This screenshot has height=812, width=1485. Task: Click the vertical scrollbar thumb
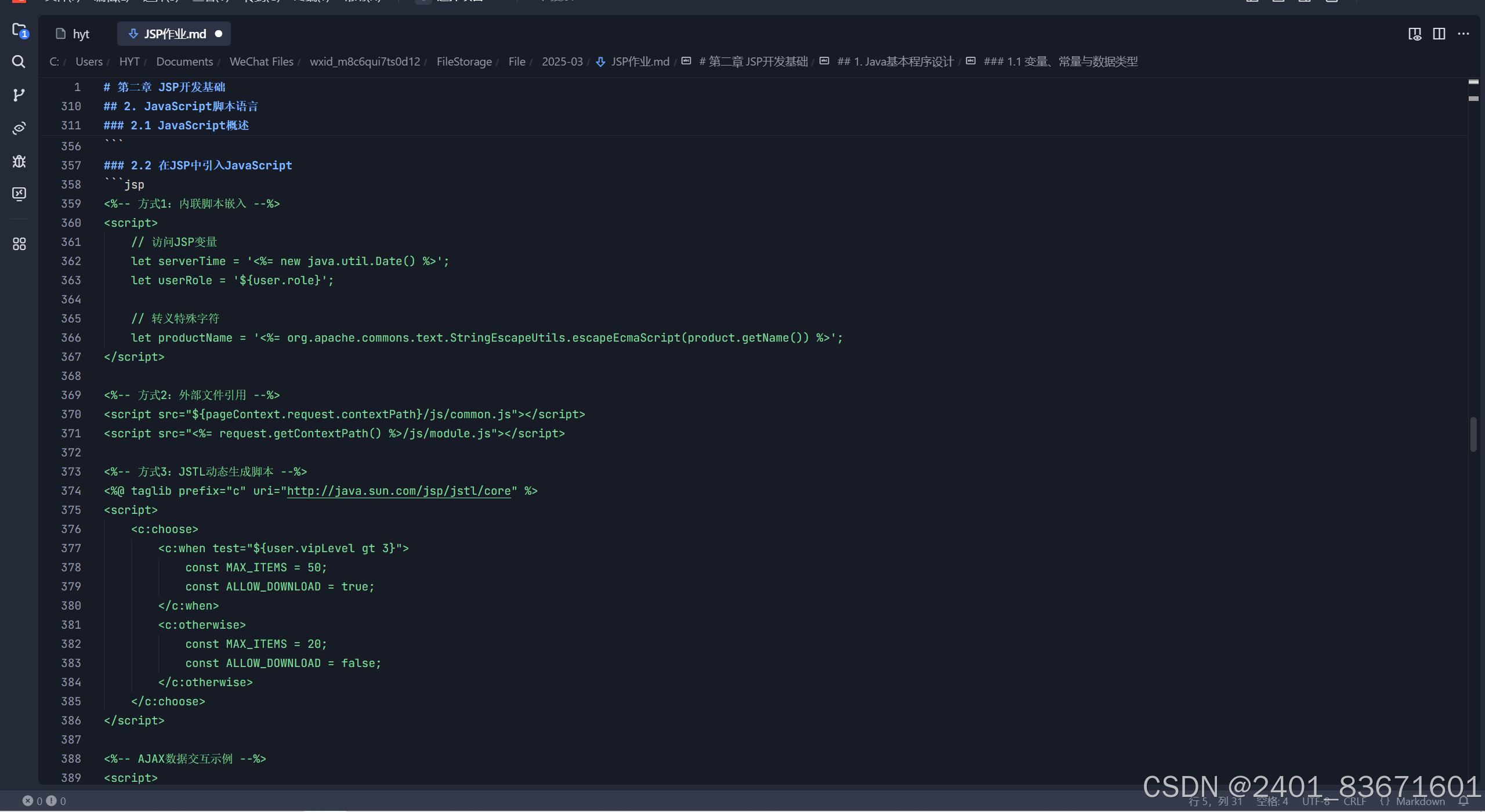[x=1473, y=434]
